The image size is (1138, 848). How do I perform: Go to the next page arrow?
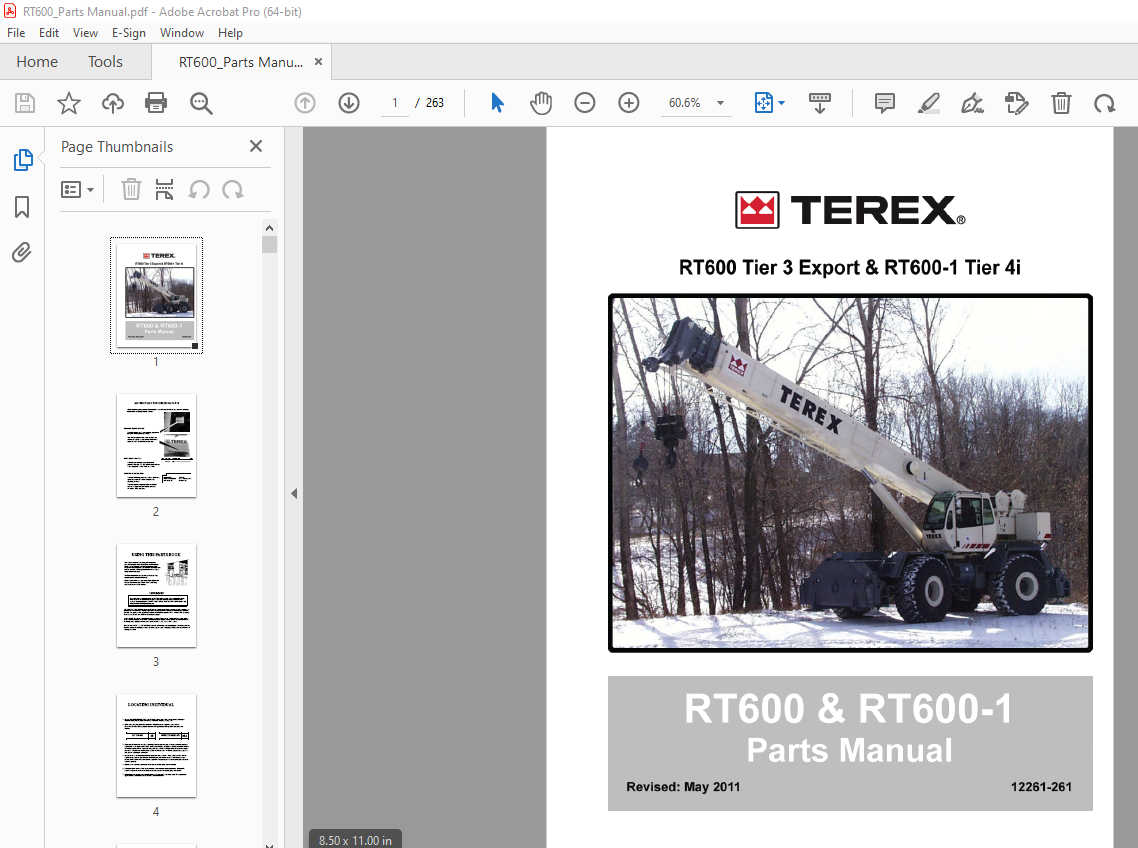349,103
